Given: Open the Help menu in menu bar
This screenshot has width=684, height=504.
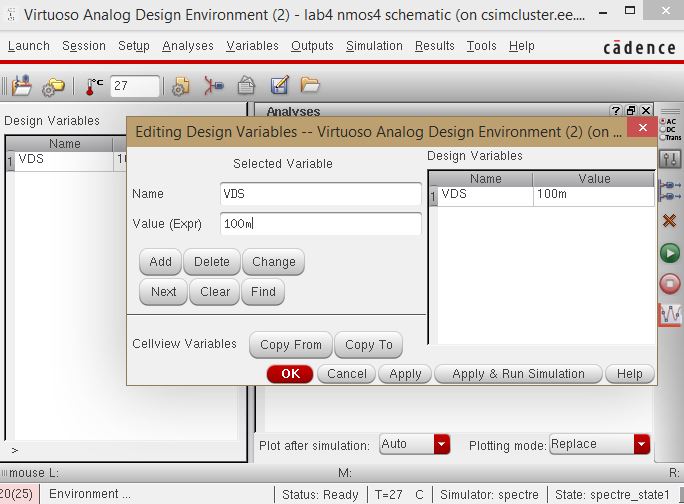Looking at the screenshot, I should click(x=521, y=46).
